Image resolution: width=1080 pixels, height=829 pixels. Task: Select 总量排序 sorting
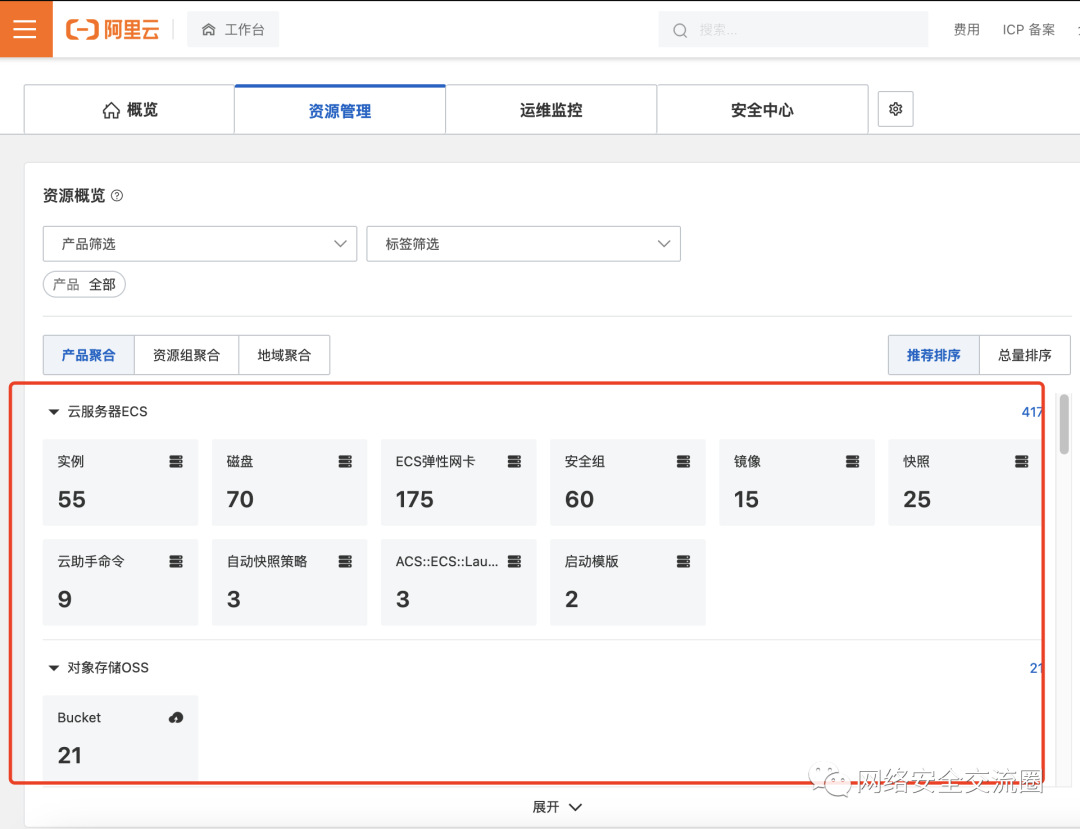tap(1025, 355)
